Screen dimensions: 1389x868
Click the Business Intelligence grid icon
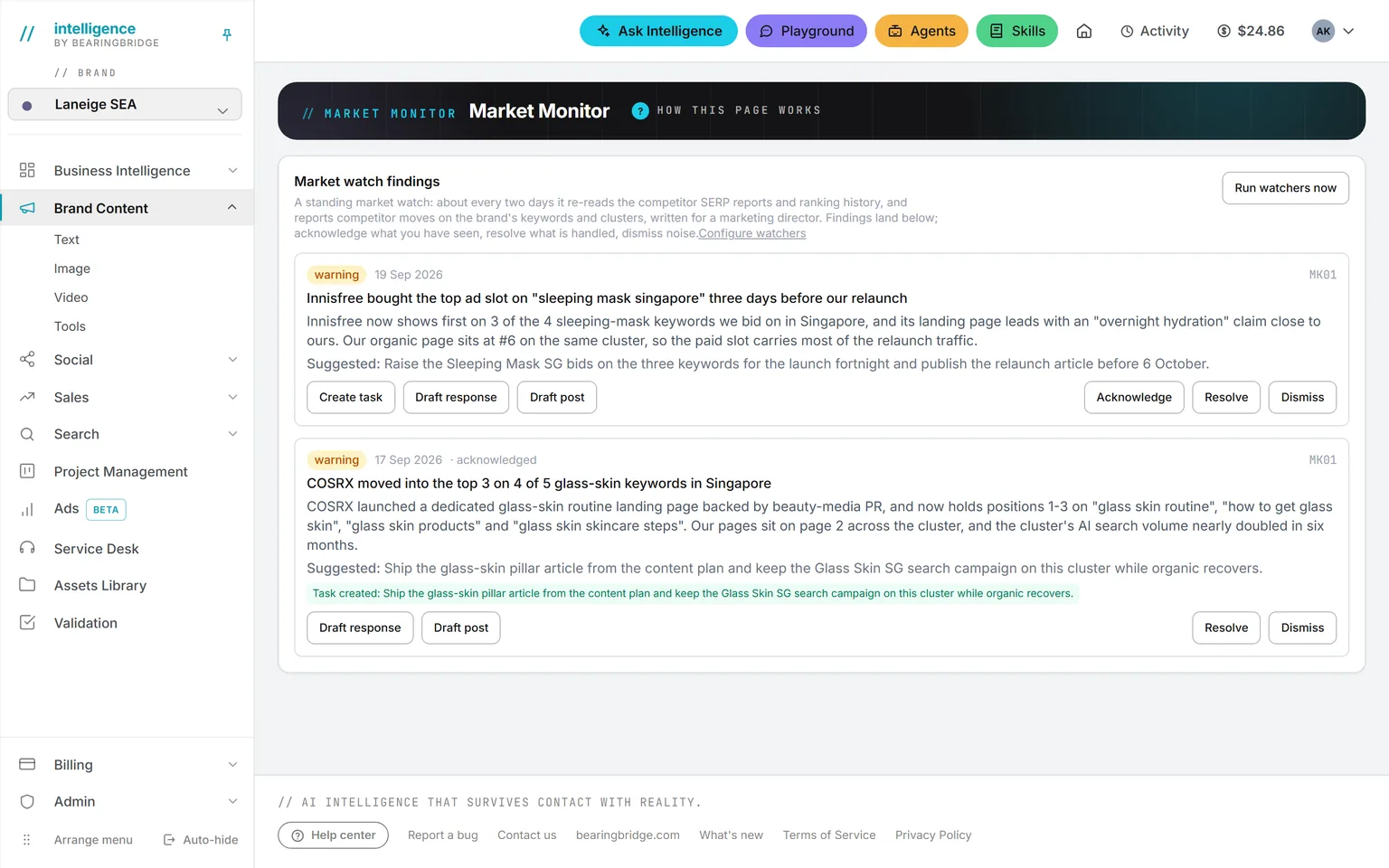click(x=27, y=170)
